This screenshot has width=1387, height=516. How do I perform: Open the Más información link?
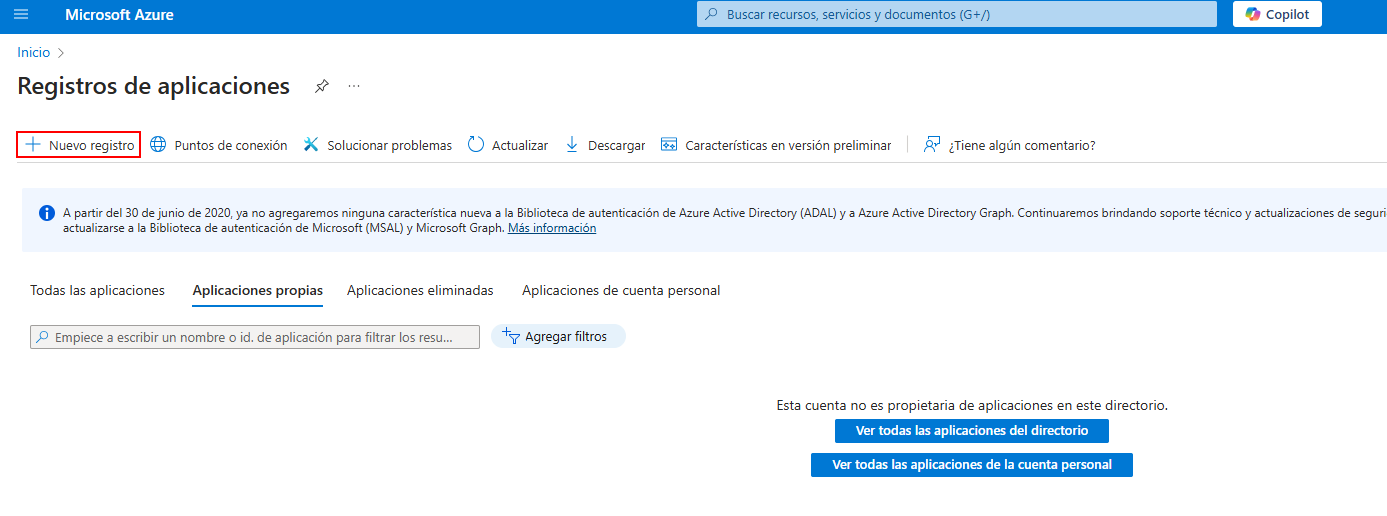pos(552,228)
